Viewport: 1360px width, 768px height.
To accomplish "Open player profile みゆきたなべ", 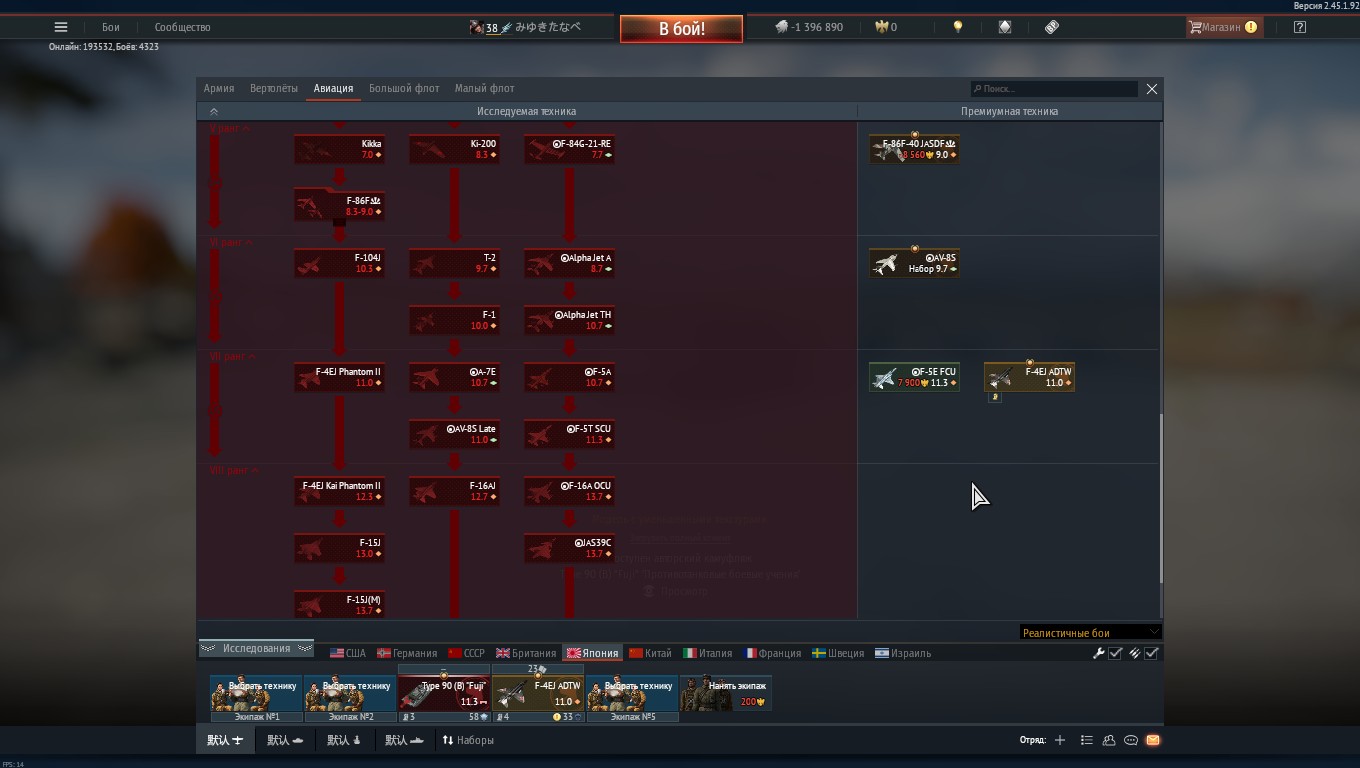I will pyautogui.click(x=547, y=27).
